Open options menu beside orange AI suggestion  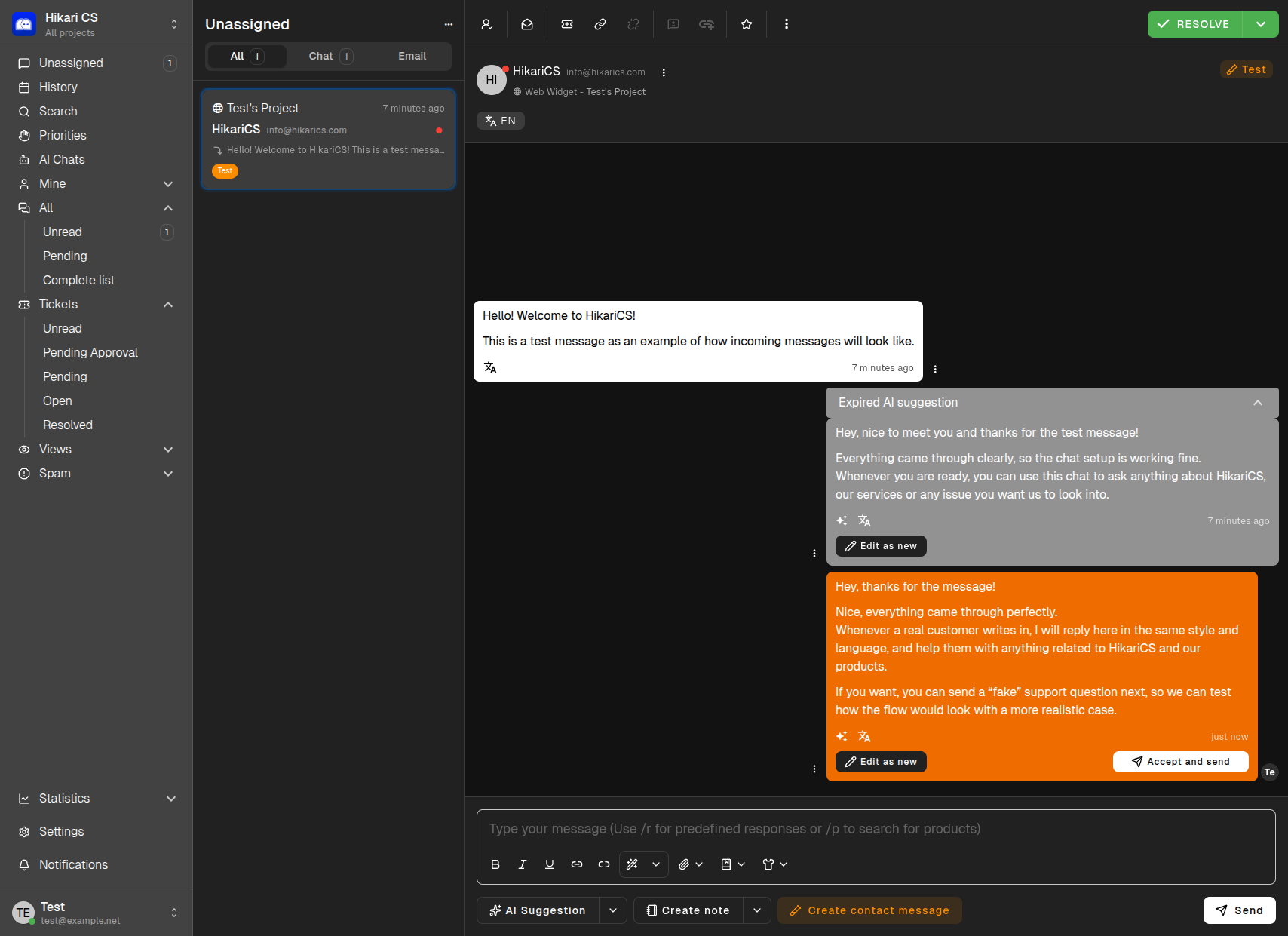click(814, 769)
